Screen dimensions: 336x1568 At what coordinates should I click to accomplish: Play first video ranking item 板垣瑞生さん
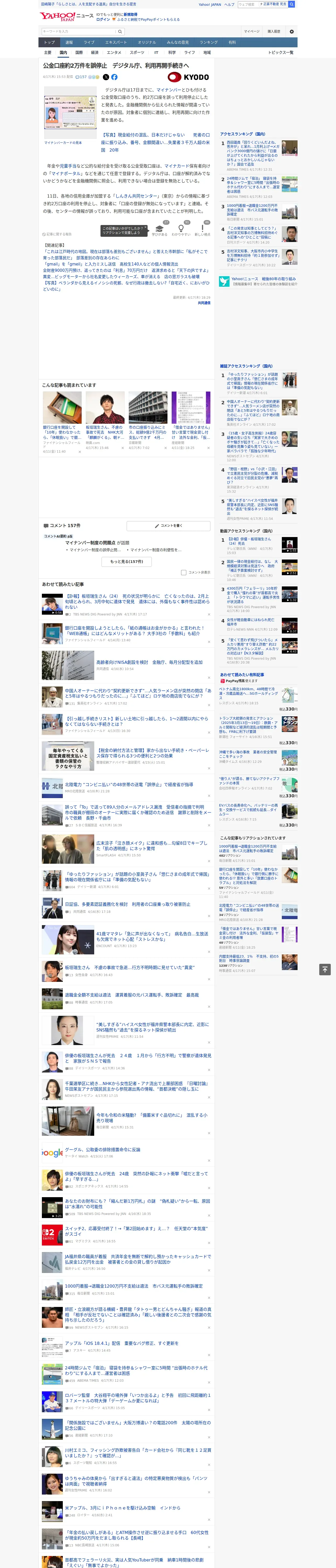click(x=289, y=545)
